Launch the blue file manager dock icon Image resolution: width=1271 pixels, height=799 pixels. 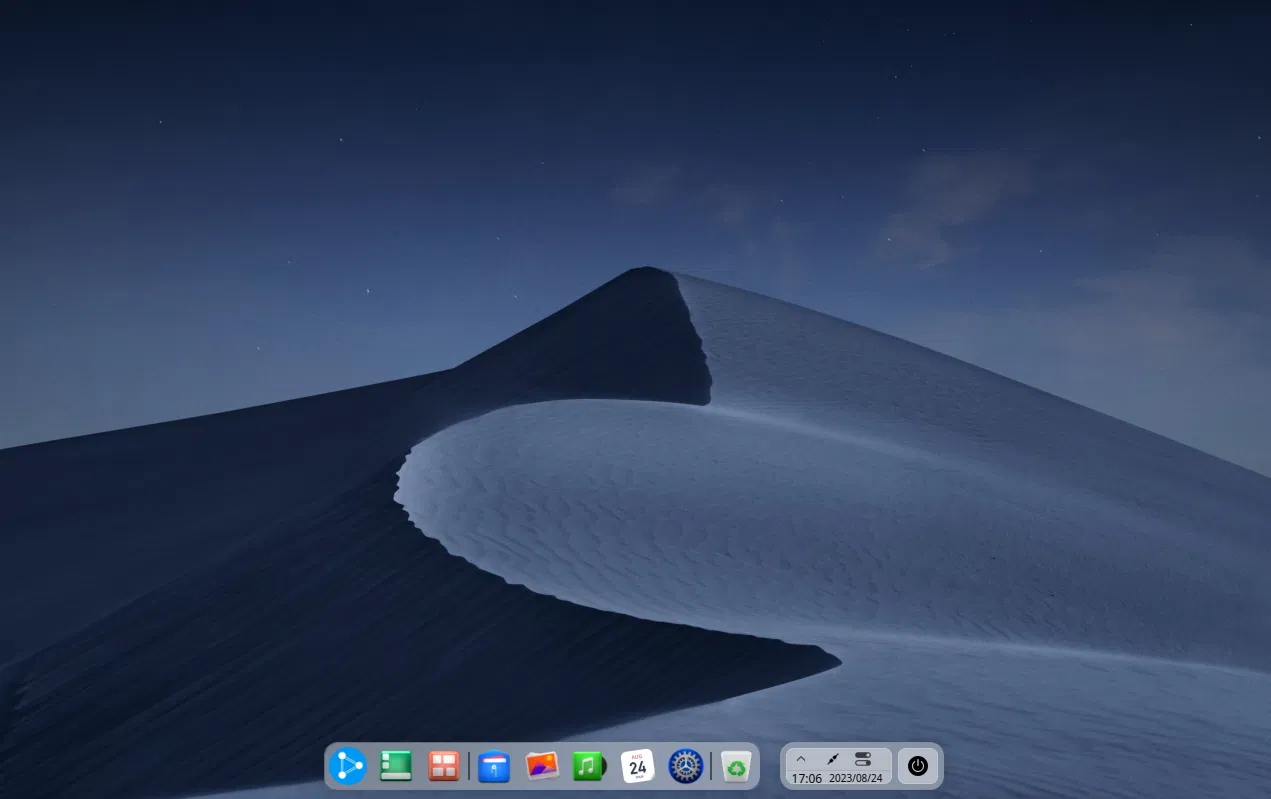(494, 767)
